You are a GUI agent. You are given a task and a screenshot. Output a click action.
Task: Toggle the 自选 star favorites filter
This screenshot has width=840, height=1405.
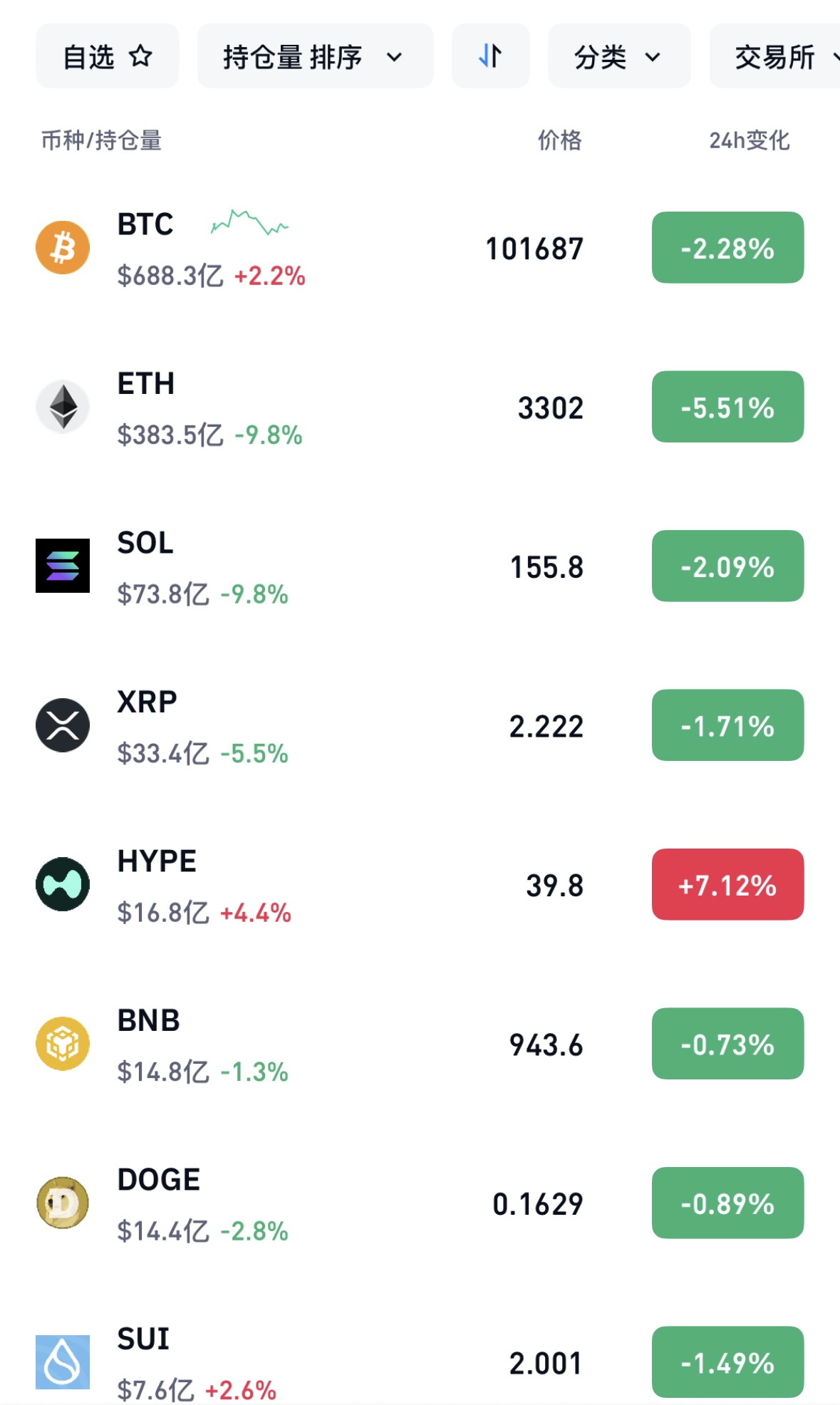click(108, 56)
